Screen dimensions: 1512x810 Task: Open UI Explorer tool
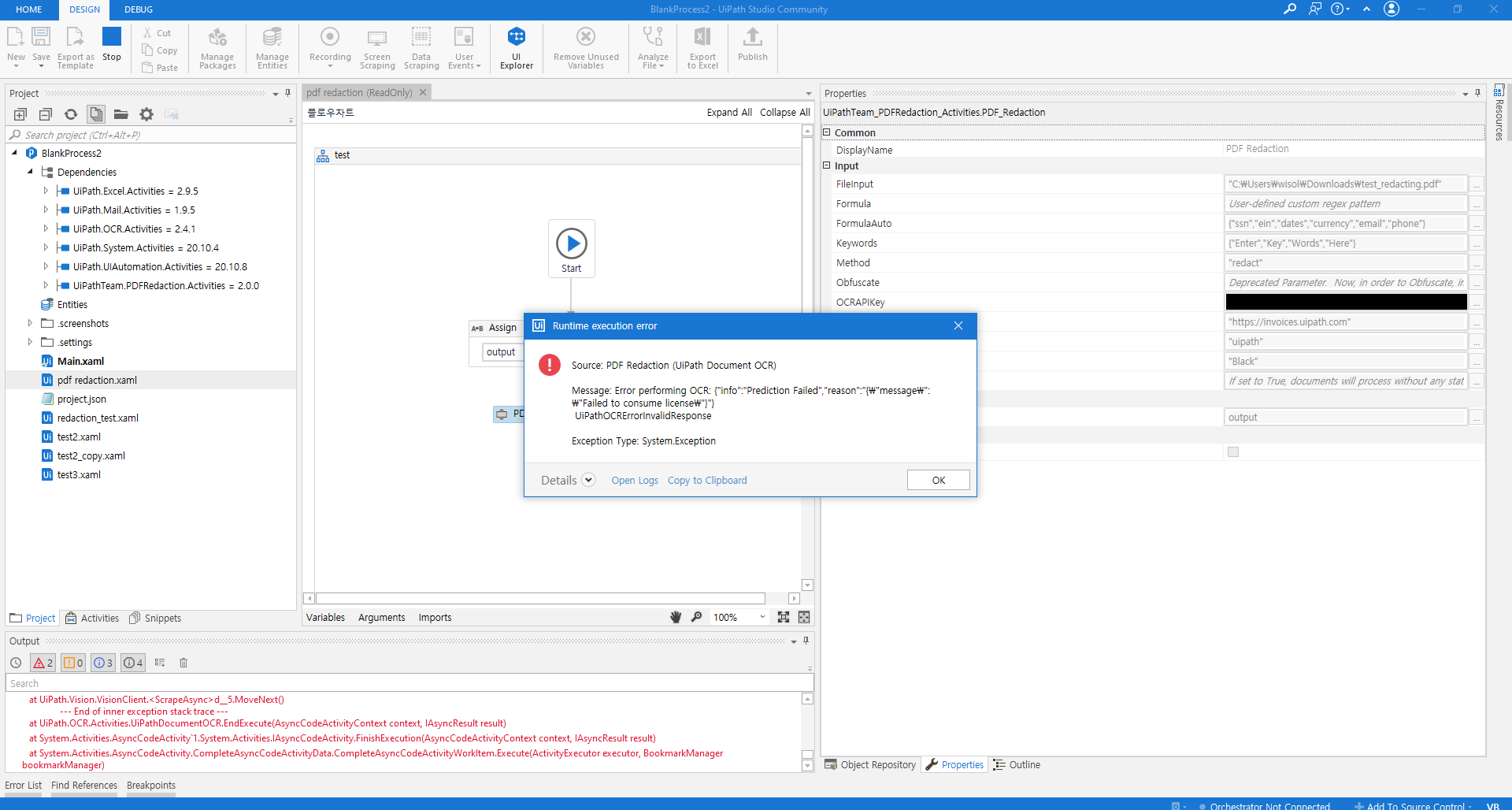[517, 48]
